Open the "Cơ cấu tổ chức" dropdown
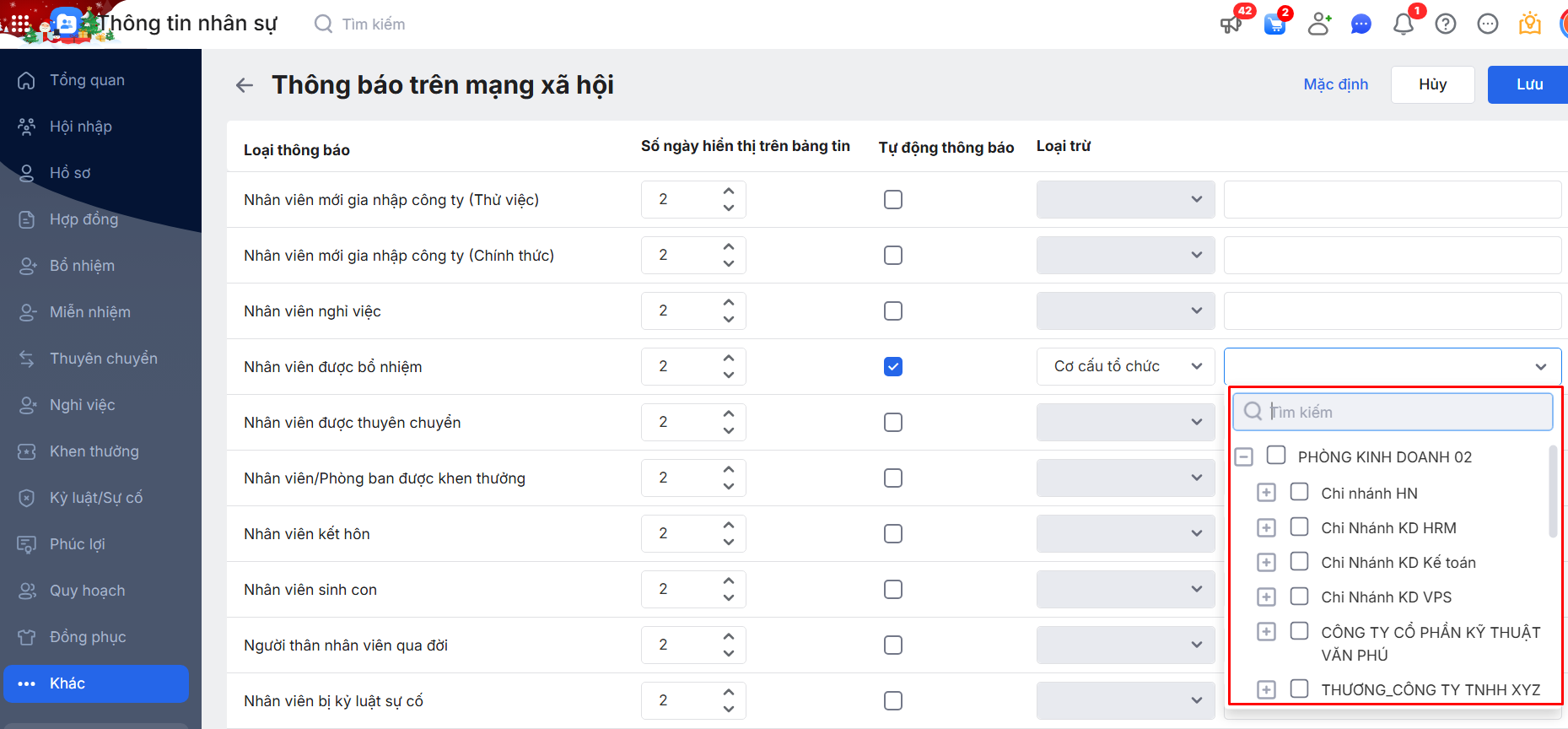This screenshot has width=1568, height=729. coord(1125,366)
